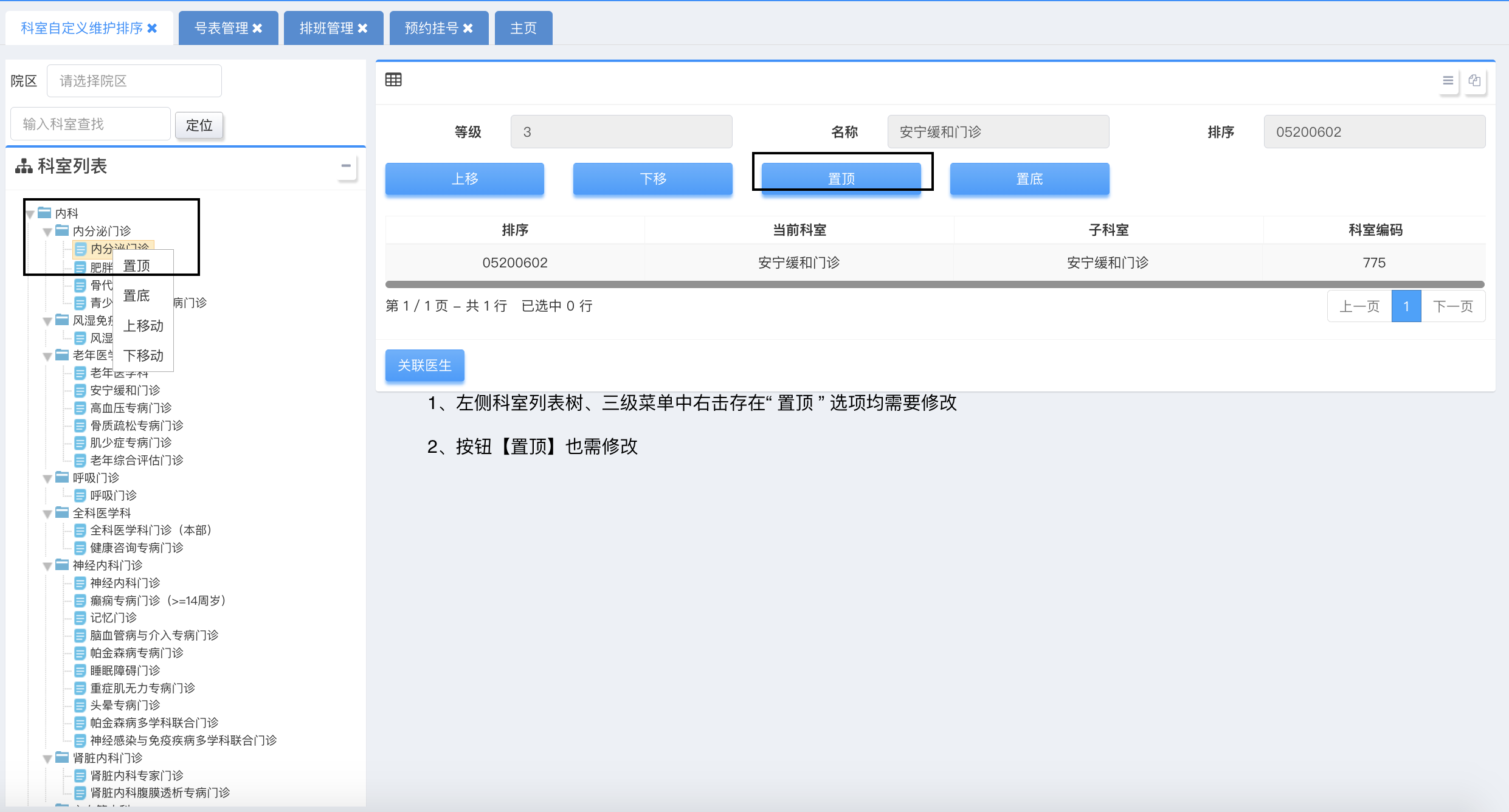Open the 院区 selection dropdown
The height and width of the screenshot is (812, 1509).
[x=134, y=81]
